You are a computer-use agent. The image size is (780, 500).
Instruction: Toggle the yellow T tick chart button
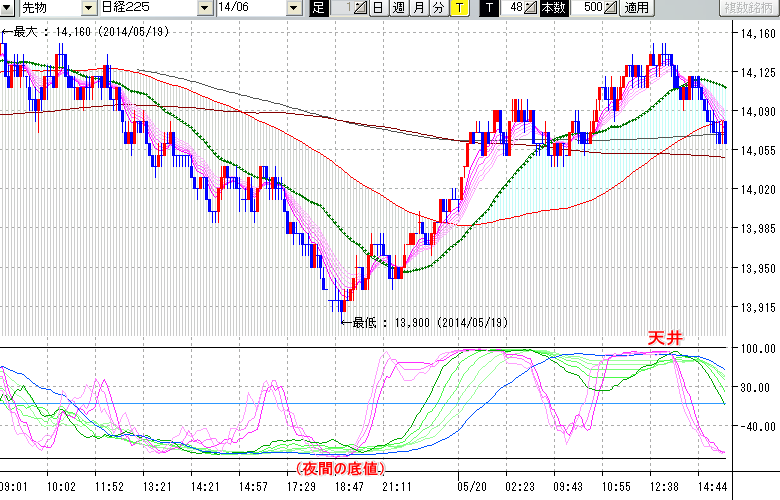(458, 8)
